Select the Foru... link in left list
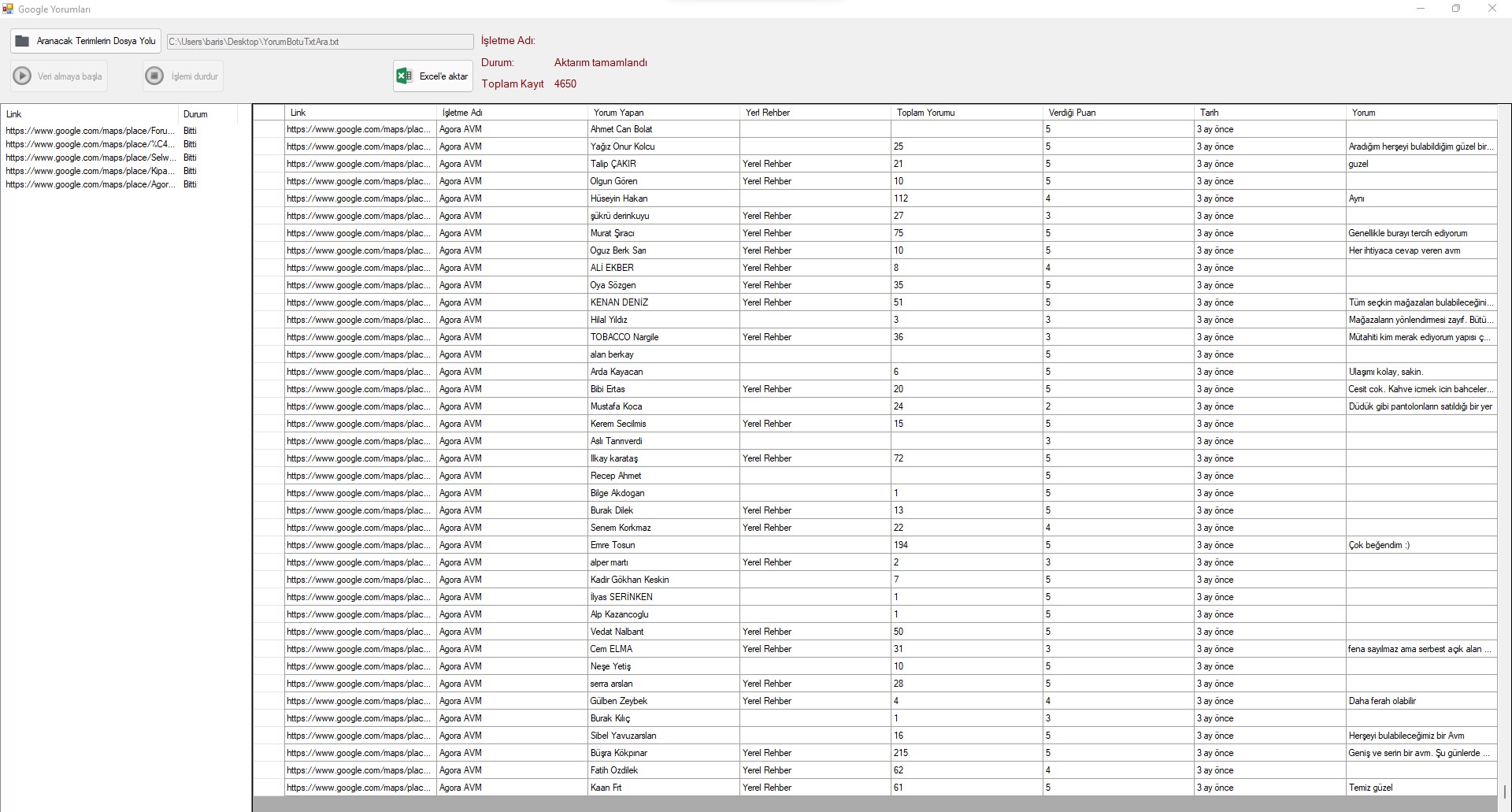The image size is (1512, 812). [x=90, y=131]
